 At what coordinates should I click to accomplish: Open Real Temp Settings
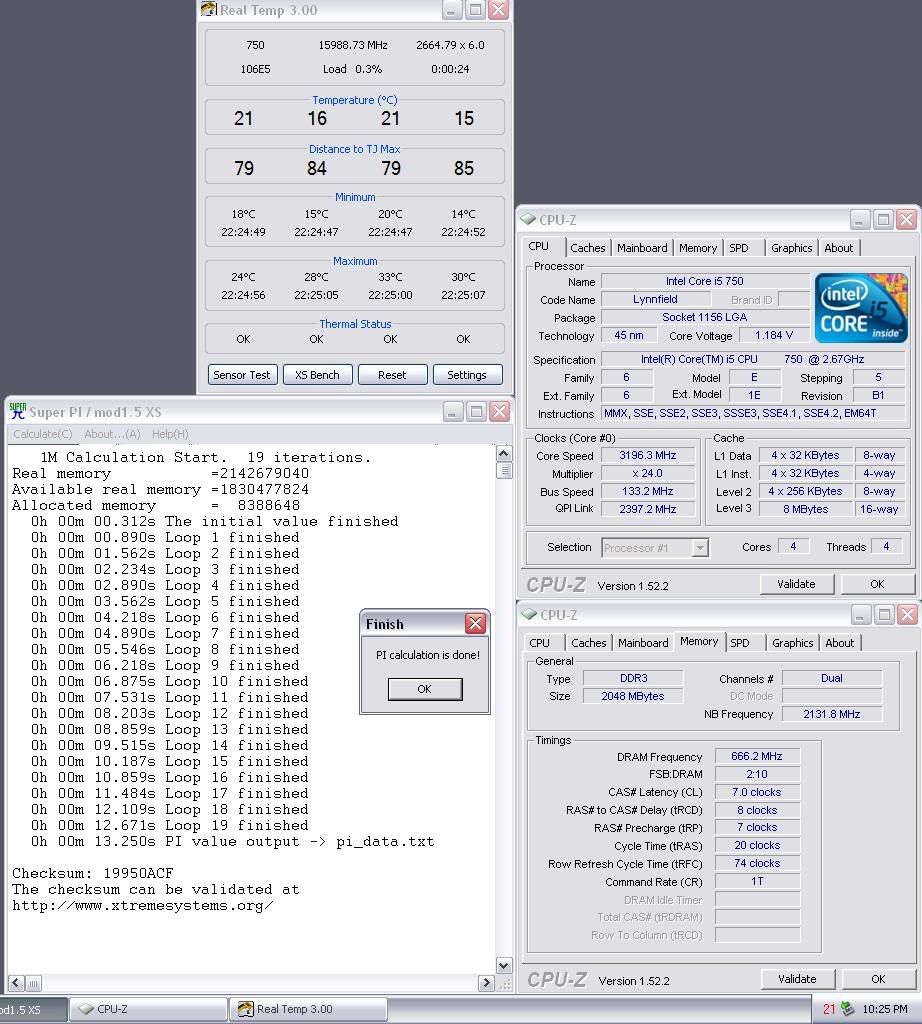pyautogui.click(x=467, y=375)
